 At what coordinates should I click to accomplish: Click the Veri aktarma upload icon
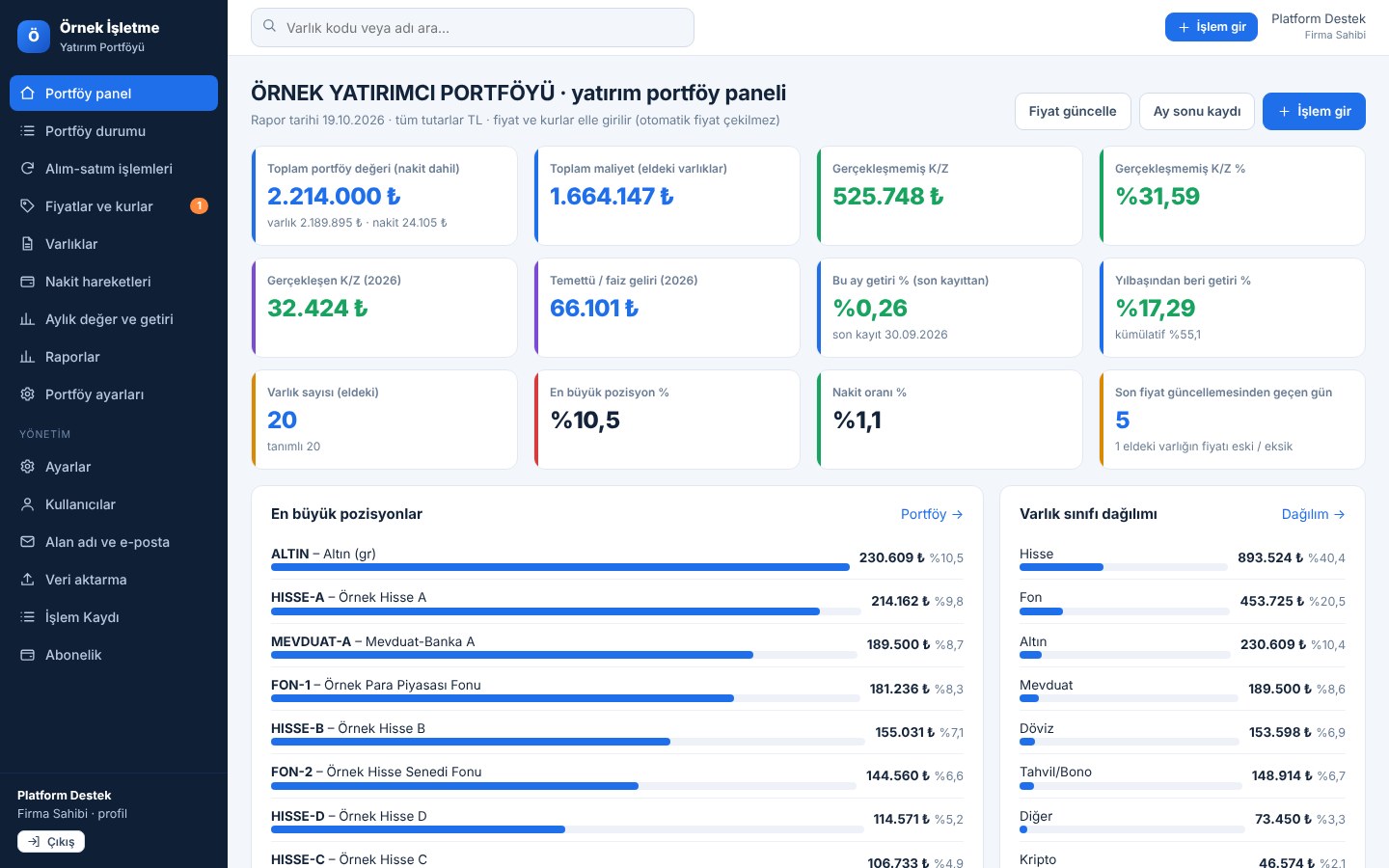(x=27, y=580)
